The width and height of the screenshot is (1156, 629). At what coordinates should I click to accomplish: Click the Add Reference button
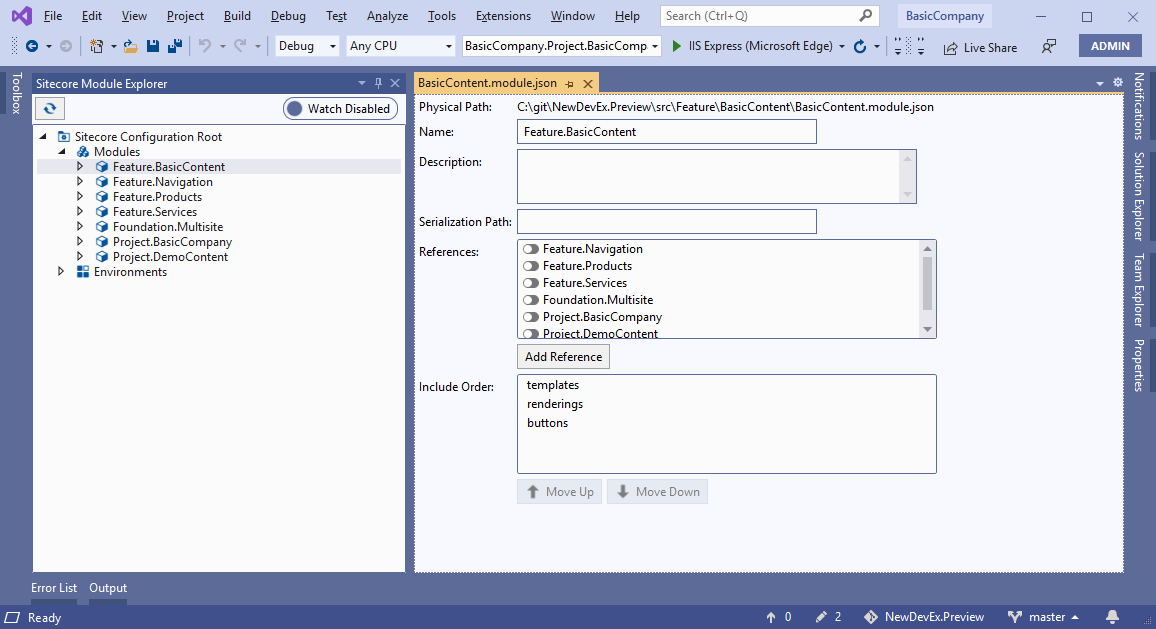(x=563, y=356)
